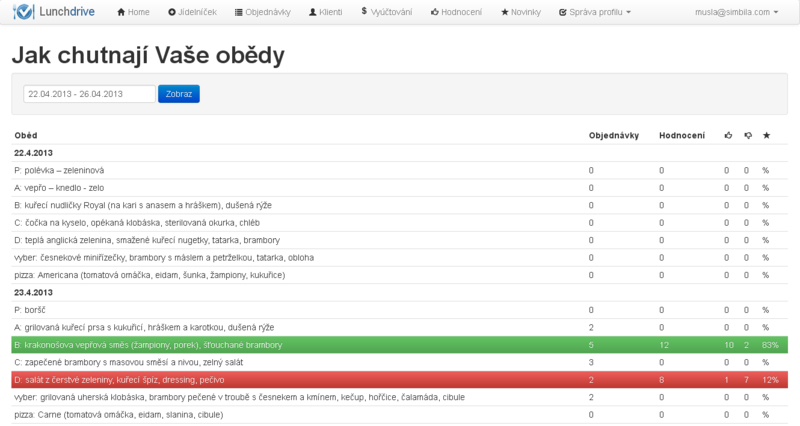Image resolution: width=800 pixels, height=426 pixels.
Task: Click the Hodnocení column header
Action: (x=682, y=134)
